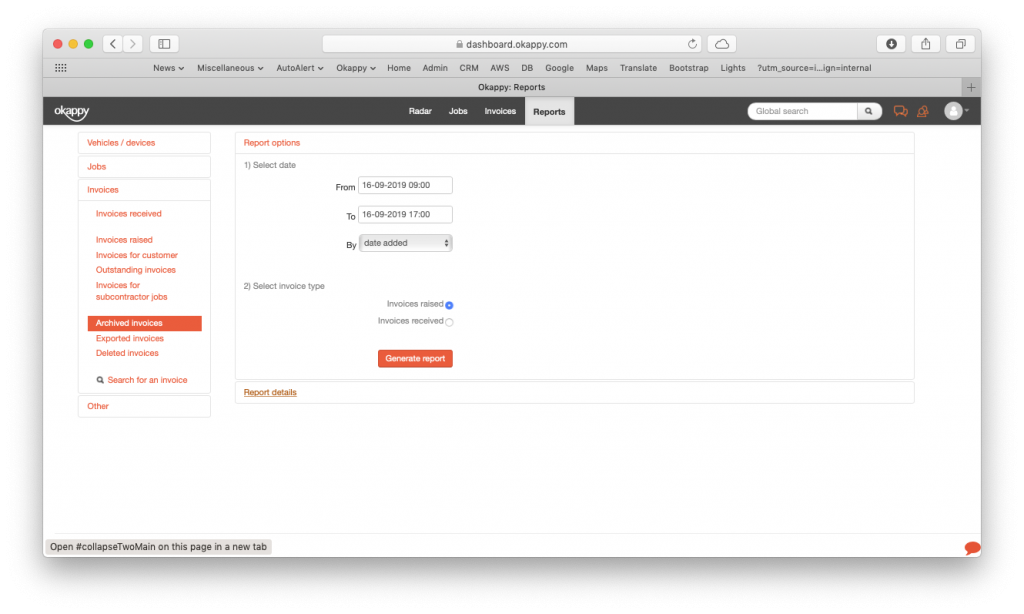Reload the page with the refresh icon
Screen dimensions: 1024x614
(x=692, y=44)
